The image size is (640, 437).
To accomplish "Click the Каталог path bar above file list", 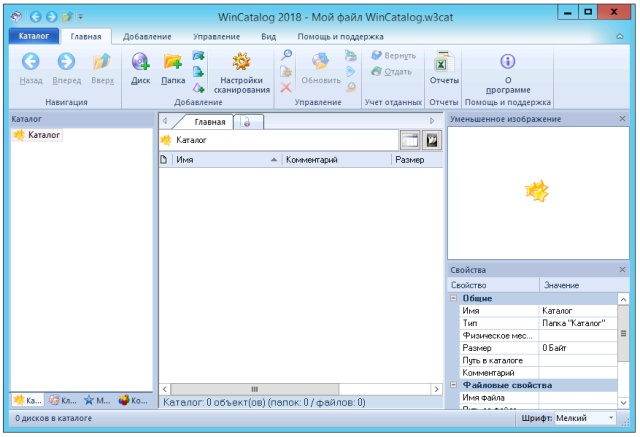I will pyautogui.click(x=279, y=140).
